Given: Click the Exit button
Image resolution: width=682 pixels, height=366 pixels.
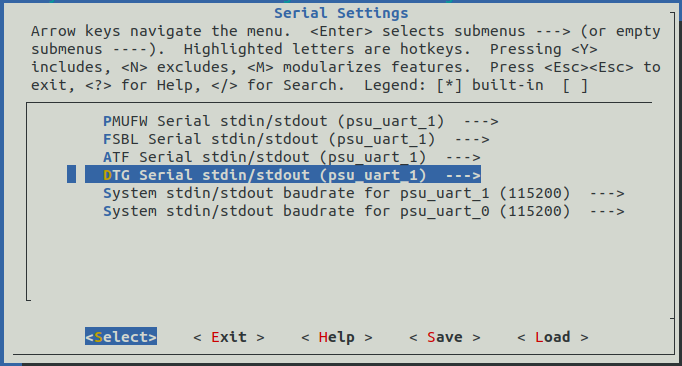Looking at the screenshot, I should coord(229,337).
